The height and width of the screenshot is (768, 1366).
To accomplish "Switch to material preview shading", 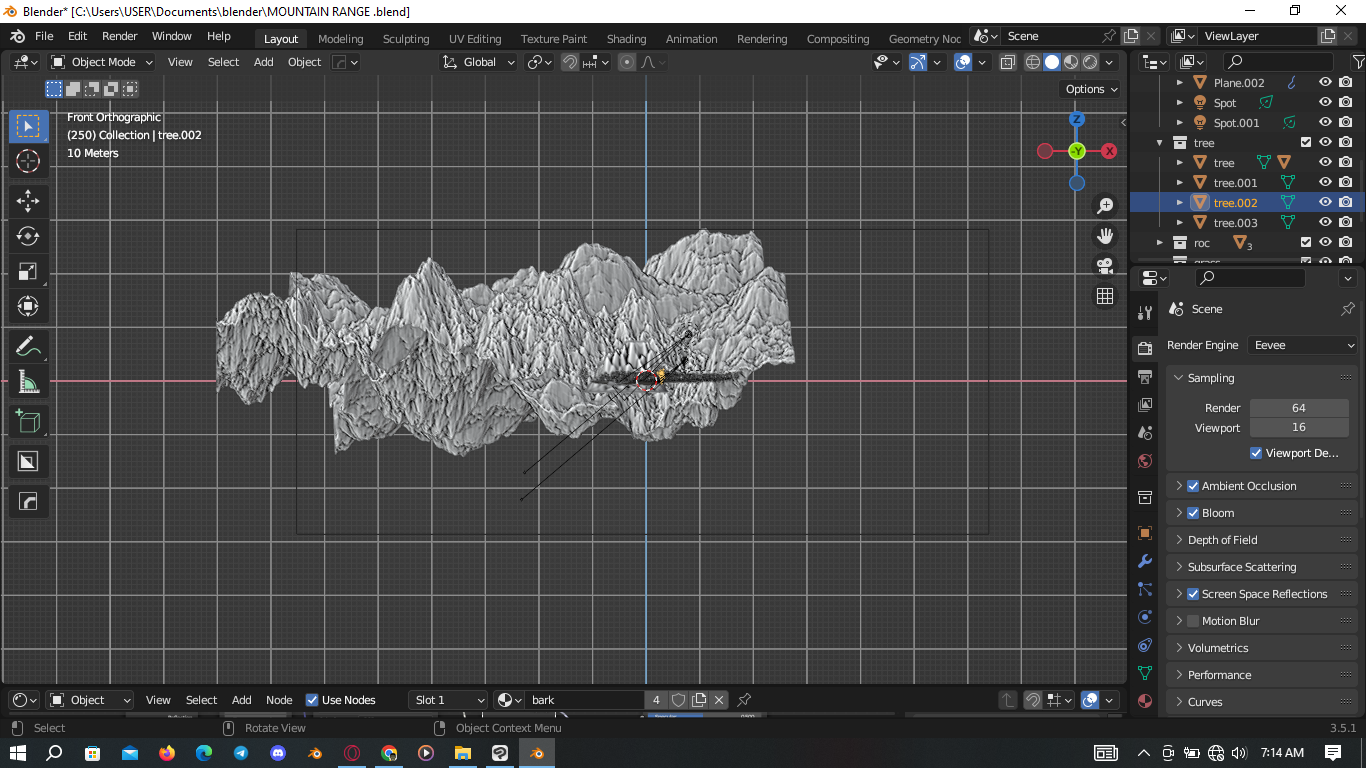I will tap(1071, 62).
